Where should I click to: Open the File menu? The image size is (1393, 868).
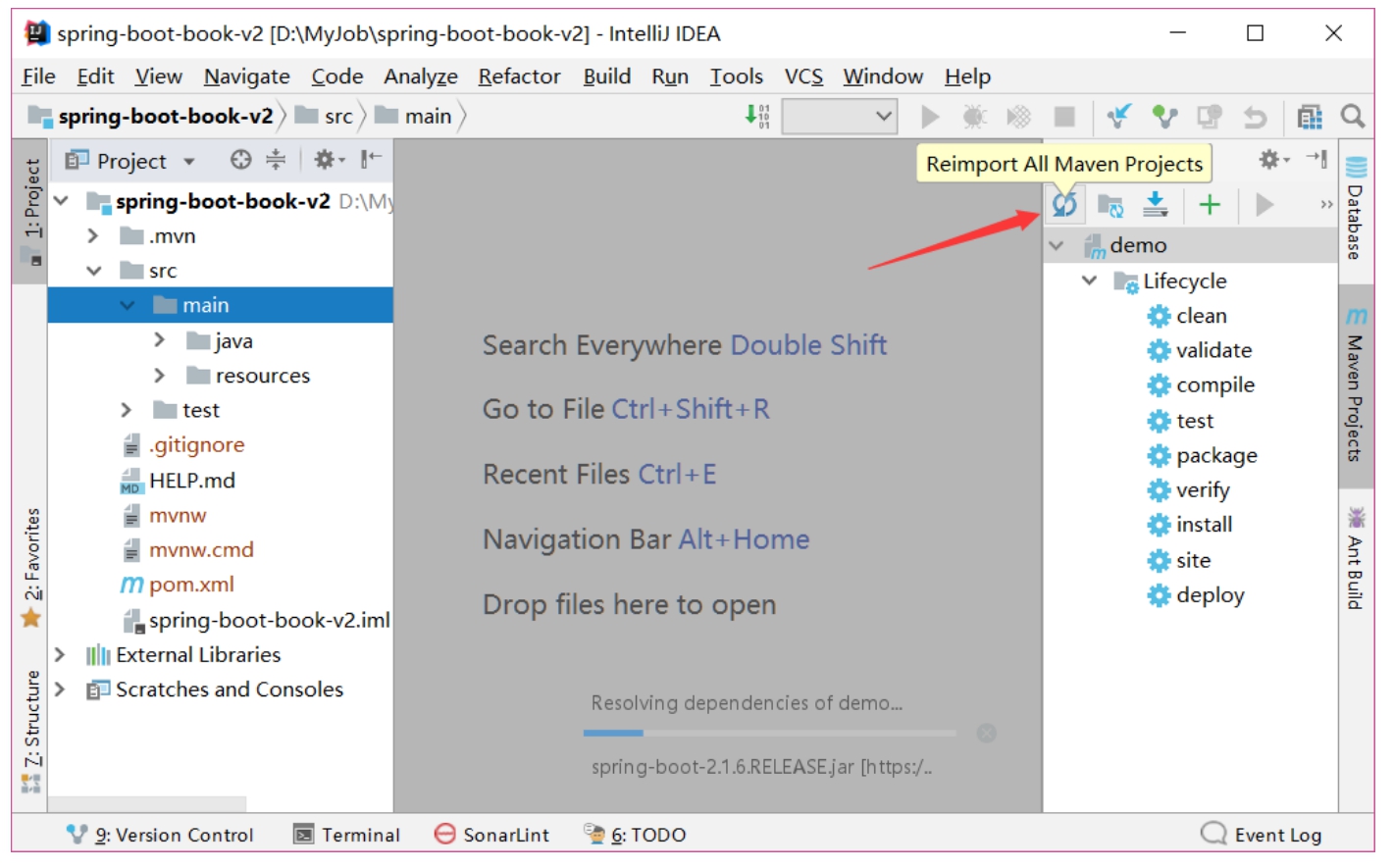38,77
